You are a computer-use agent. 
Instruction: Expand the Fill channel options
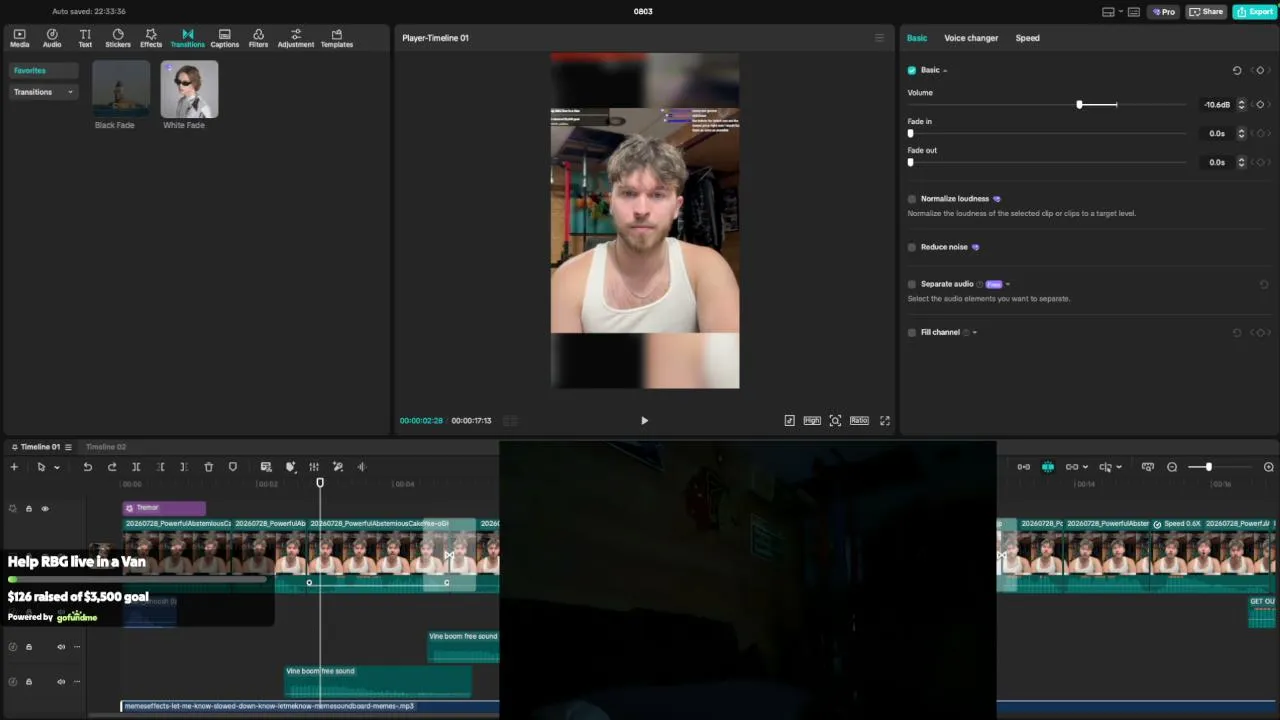[975, 332]
